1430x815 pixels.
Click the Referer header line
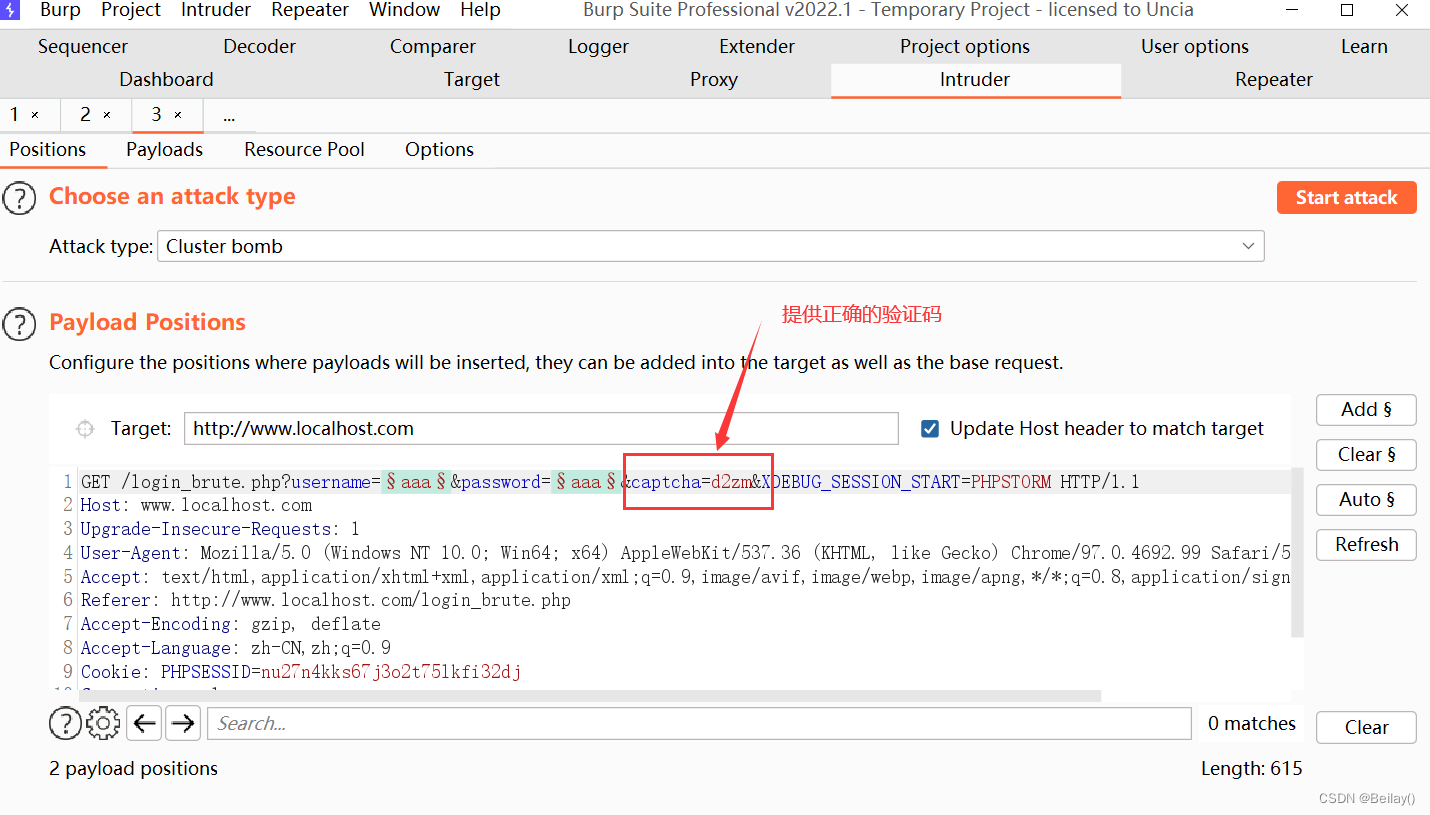326,601
